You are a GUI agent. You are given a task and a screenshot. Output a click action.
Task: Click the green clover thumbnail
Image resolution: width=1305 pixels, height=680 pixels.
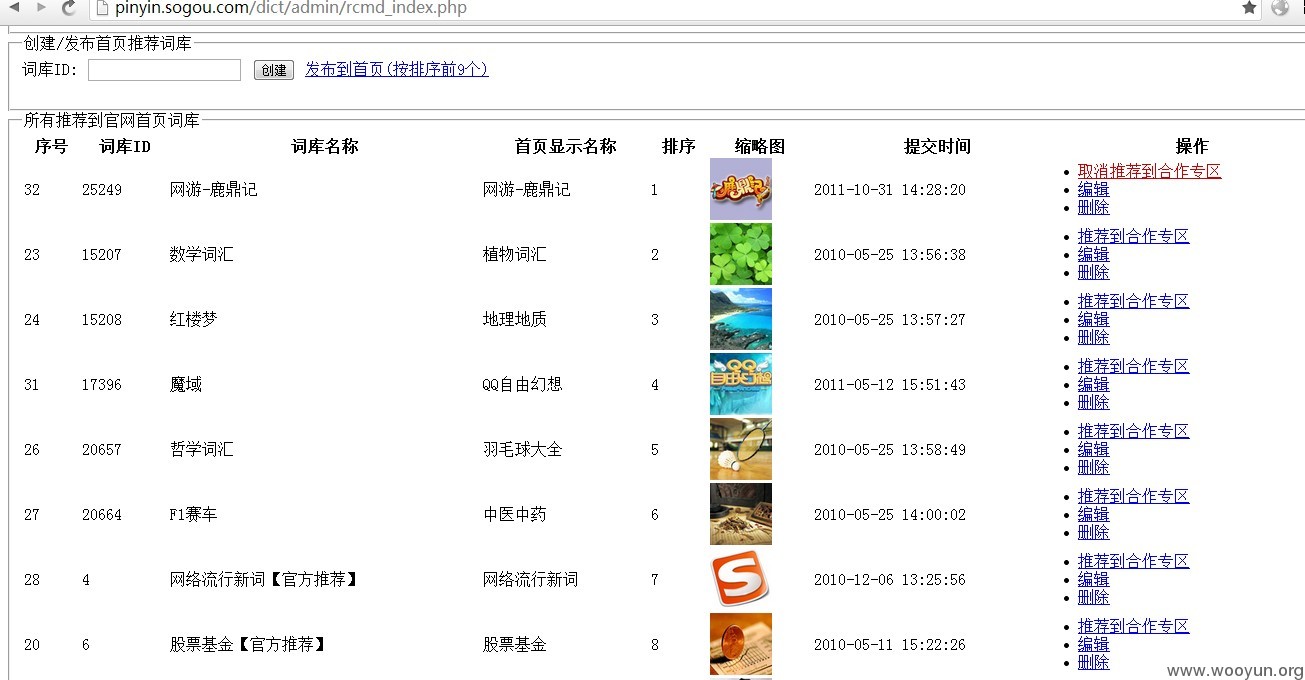coord(741,254)
